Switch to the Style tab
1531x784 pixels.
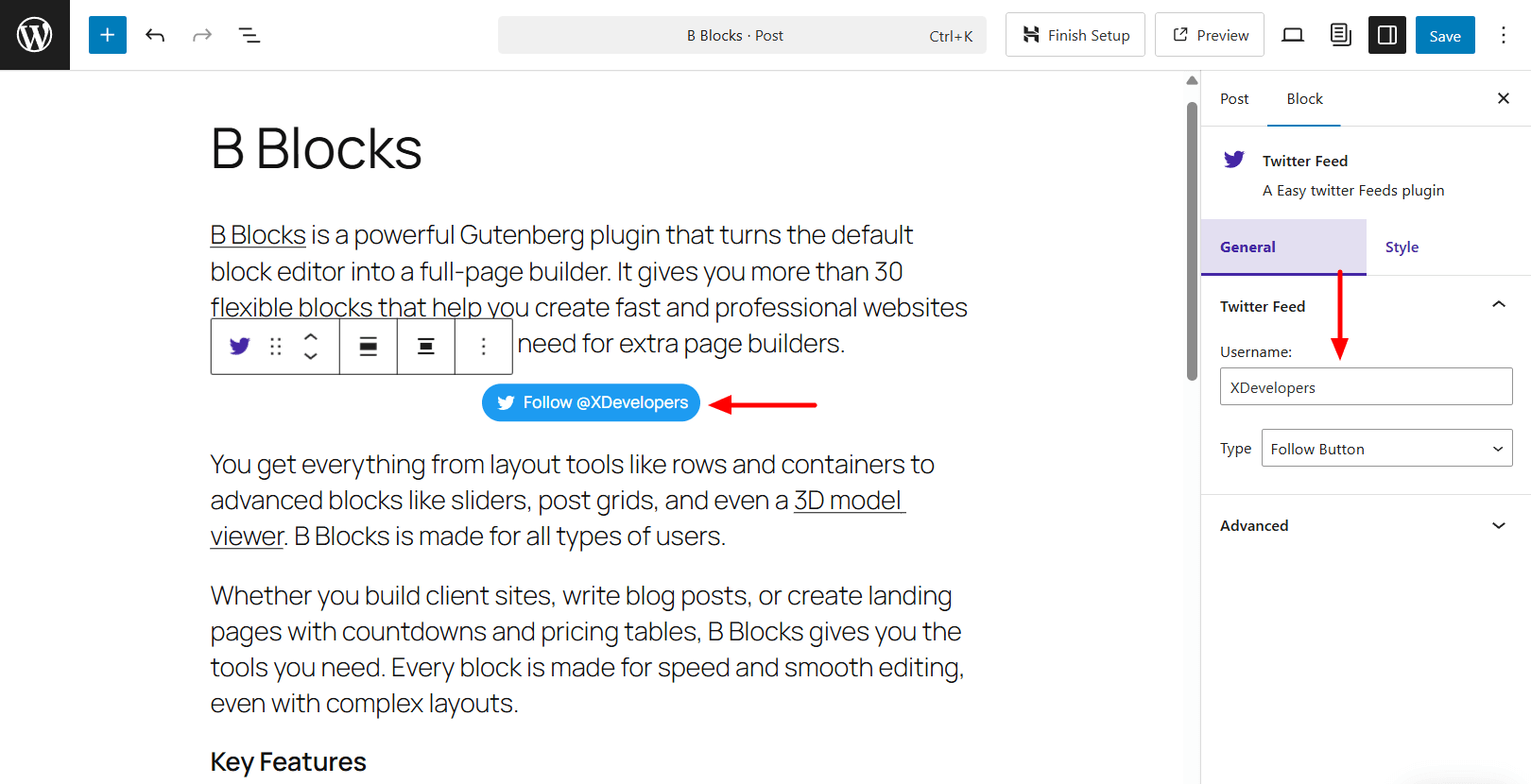pyautogui.click(x=1402, y=247)
